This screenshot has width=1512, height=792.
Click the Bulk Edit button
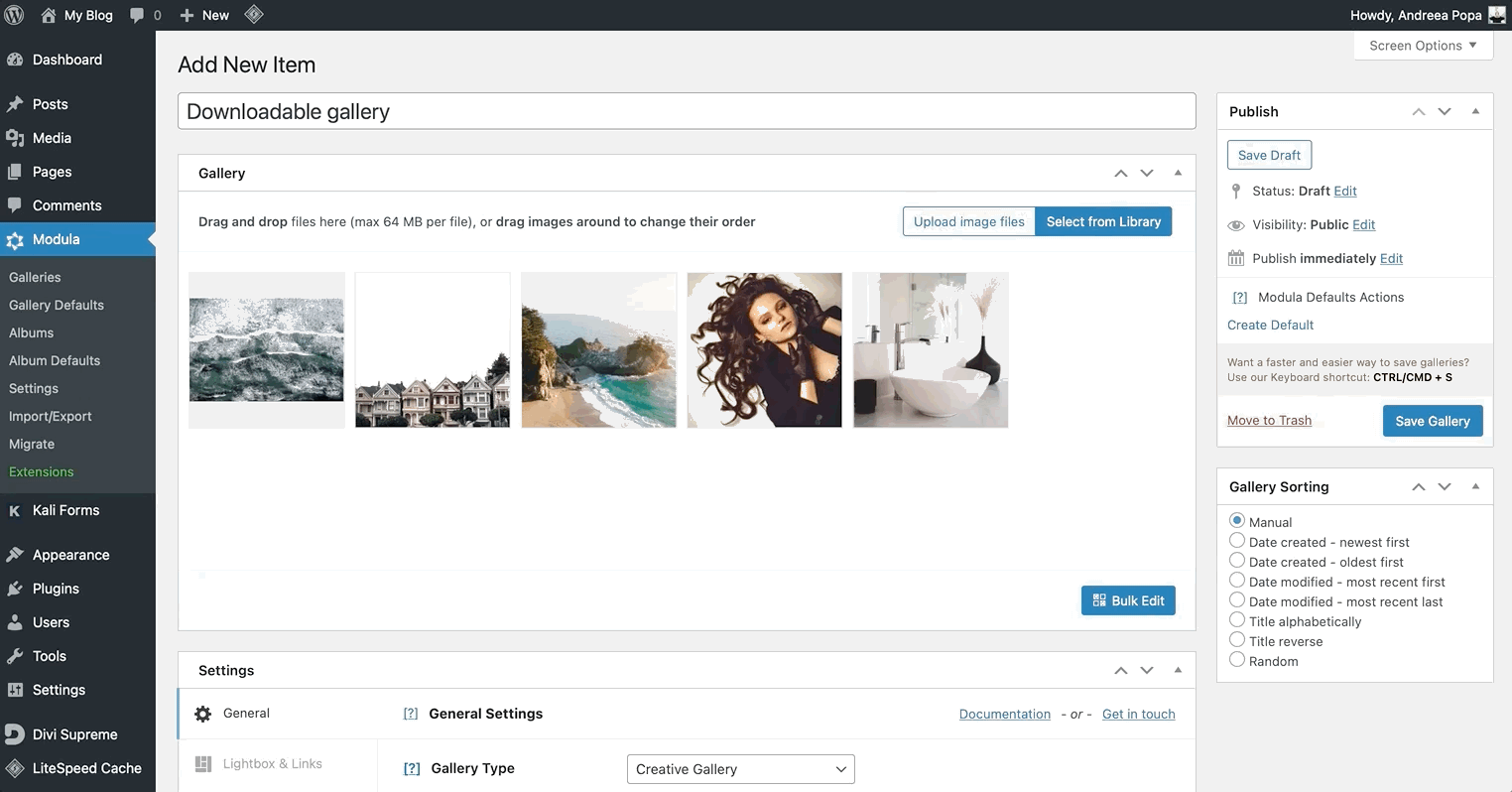click(1128, 600)
